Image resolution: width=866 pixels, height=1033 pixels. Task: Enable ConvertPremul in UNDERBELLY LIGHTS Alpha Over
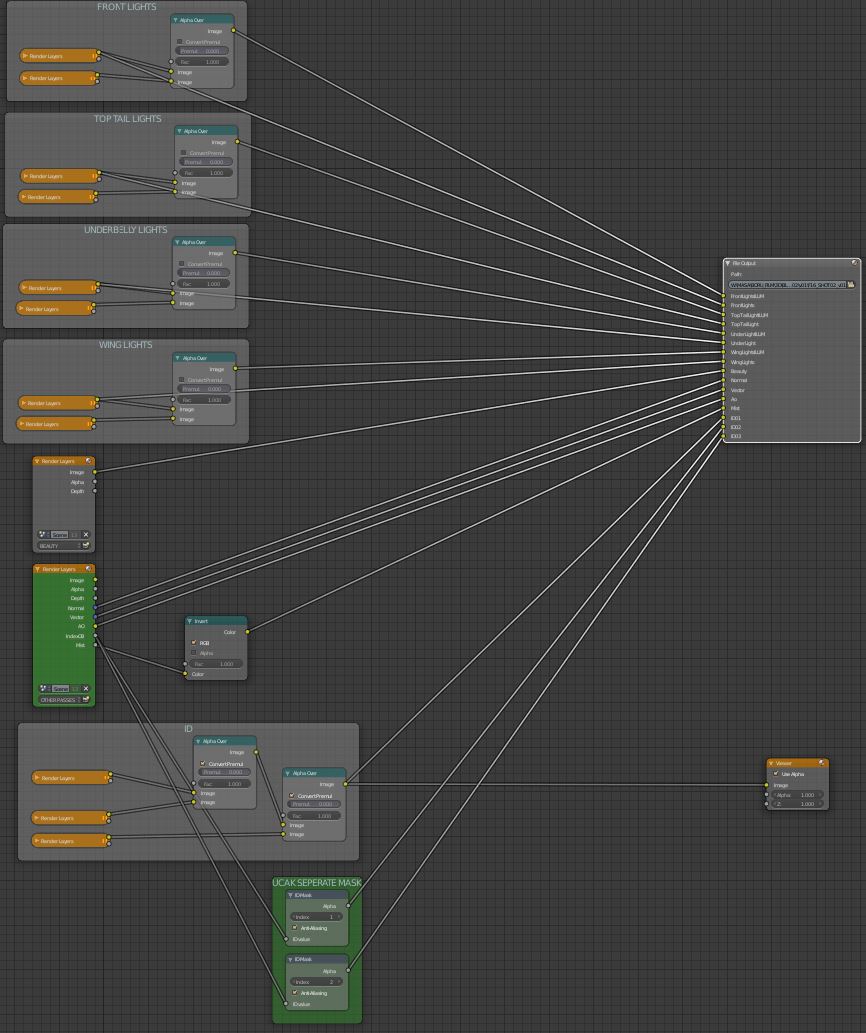pyautogui.click(x=181, y=264)
